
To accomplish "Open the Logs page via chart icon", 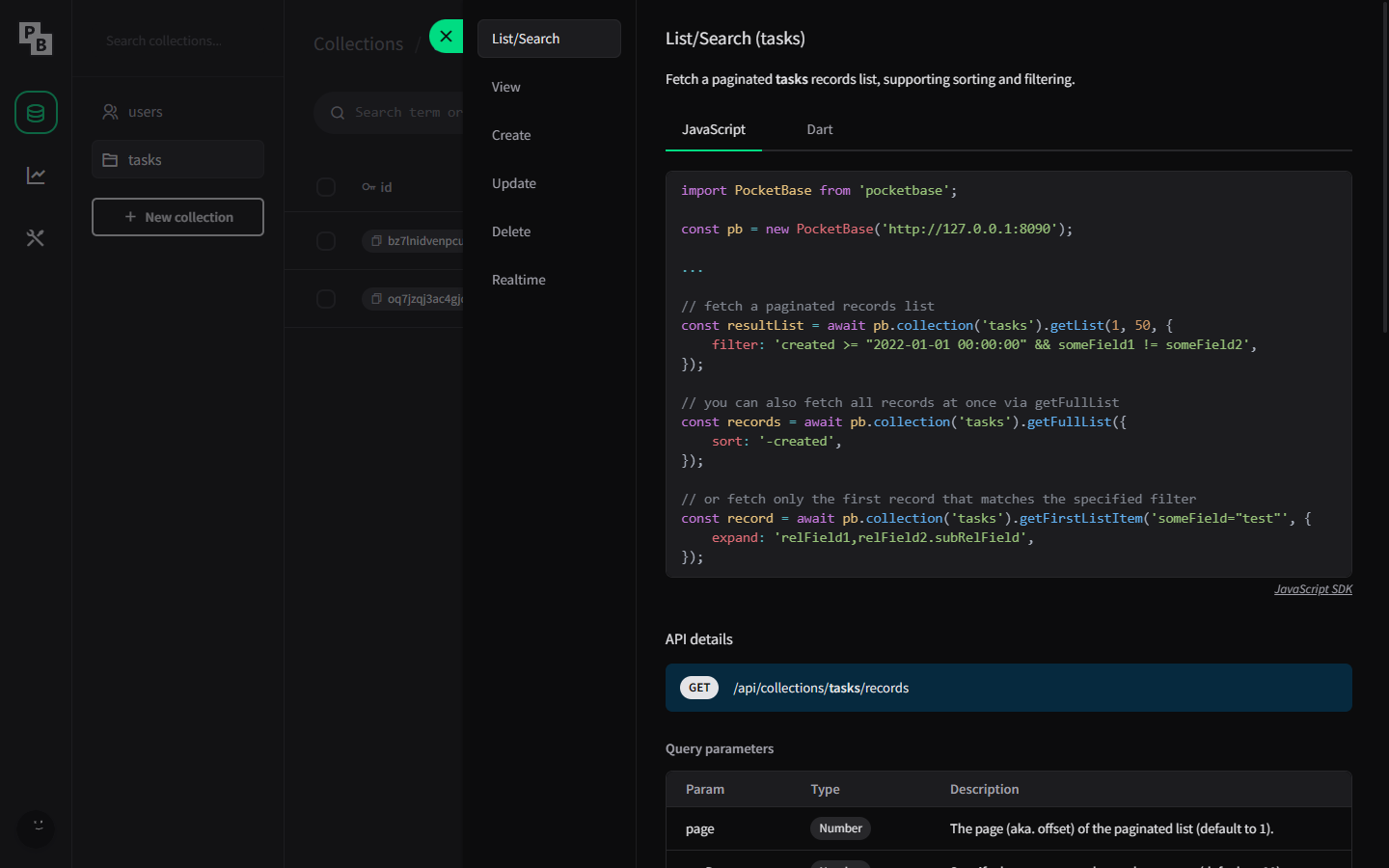I will [35, 175].
